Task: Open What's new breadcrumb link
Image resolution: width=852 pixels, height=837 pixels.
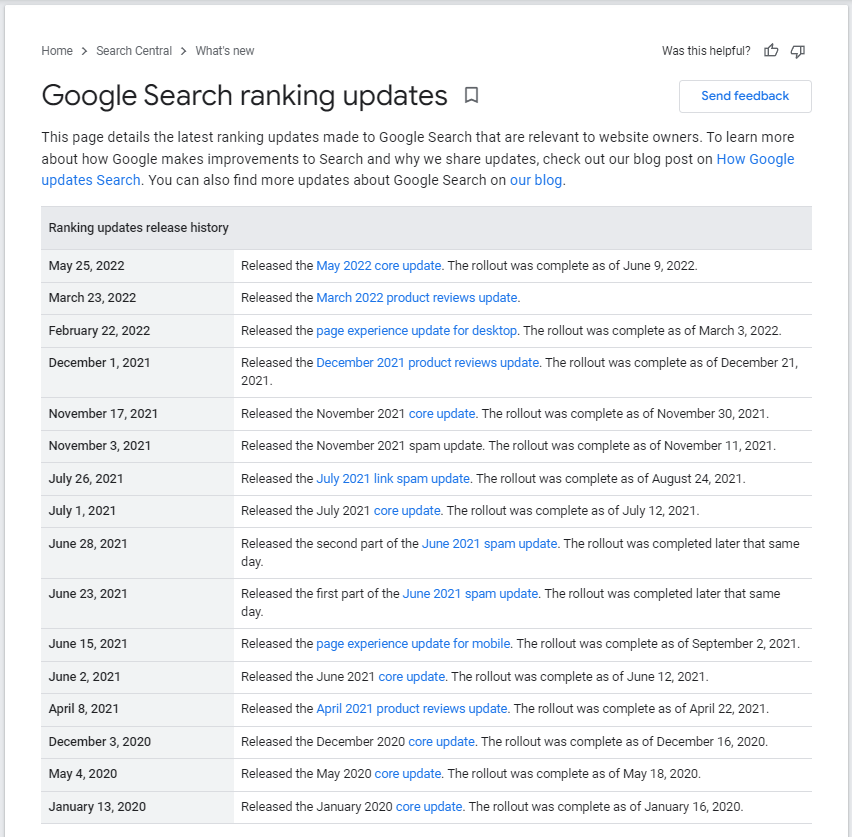Action: (x=224, y=51)
